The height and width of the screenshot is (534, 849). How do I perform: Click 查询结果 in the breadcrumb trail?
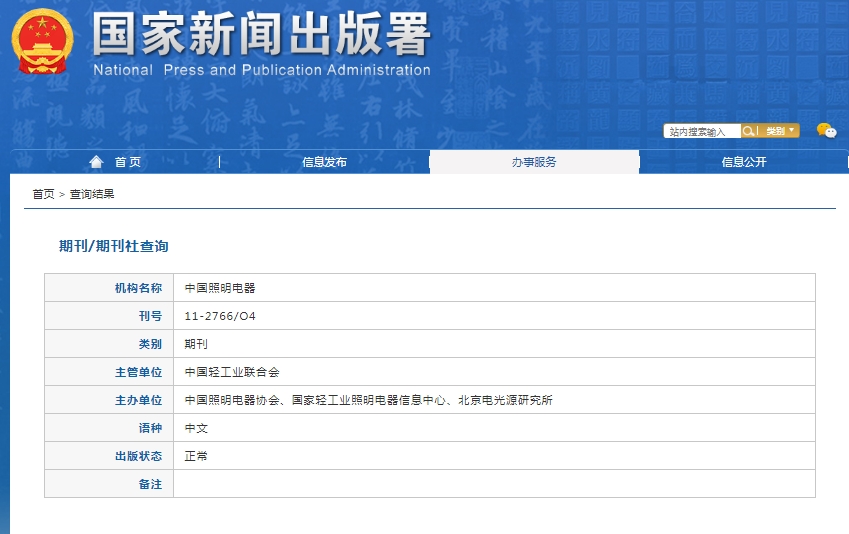pos(92,194)
